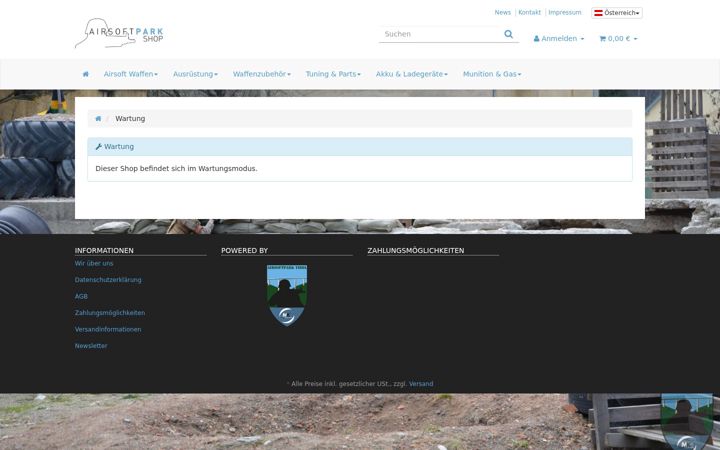
Task: Click the INFORMATIONEN footer heading
Action: coord(104,250)
